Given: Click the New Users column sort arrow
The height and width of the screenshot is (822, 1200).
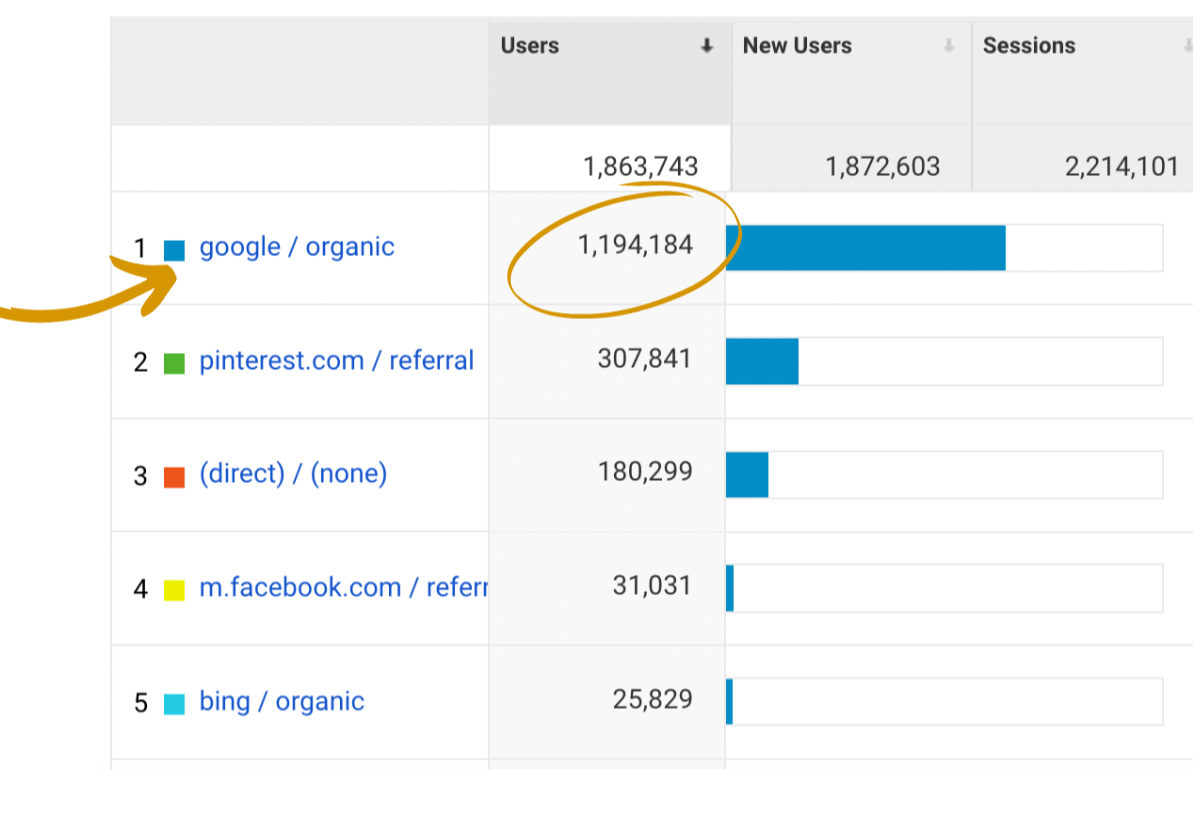Looking at the screenshot, I should tap(948, 46).
